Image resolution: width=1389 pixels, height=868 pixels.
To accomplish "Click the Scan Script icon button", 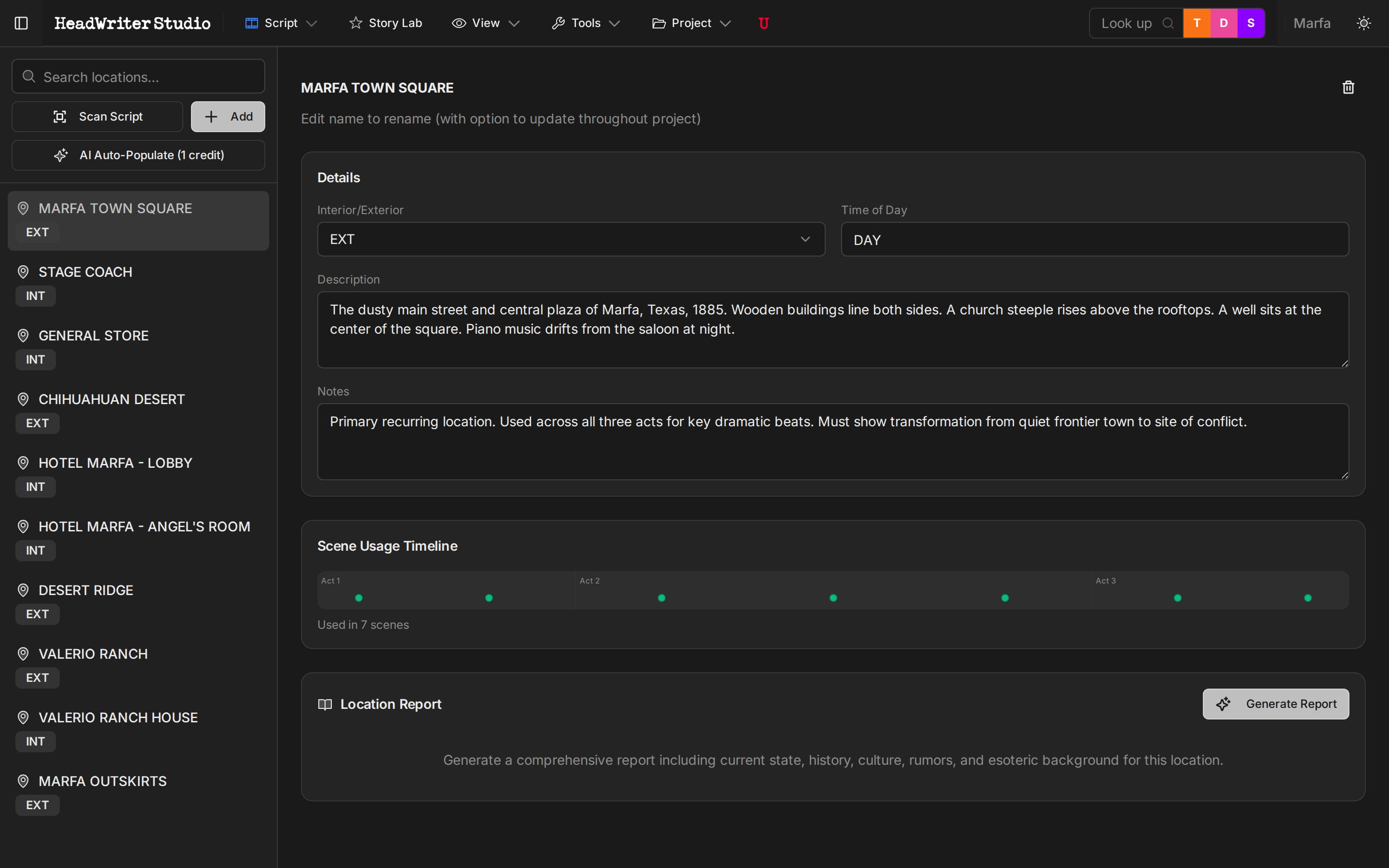I will (61, 117).
